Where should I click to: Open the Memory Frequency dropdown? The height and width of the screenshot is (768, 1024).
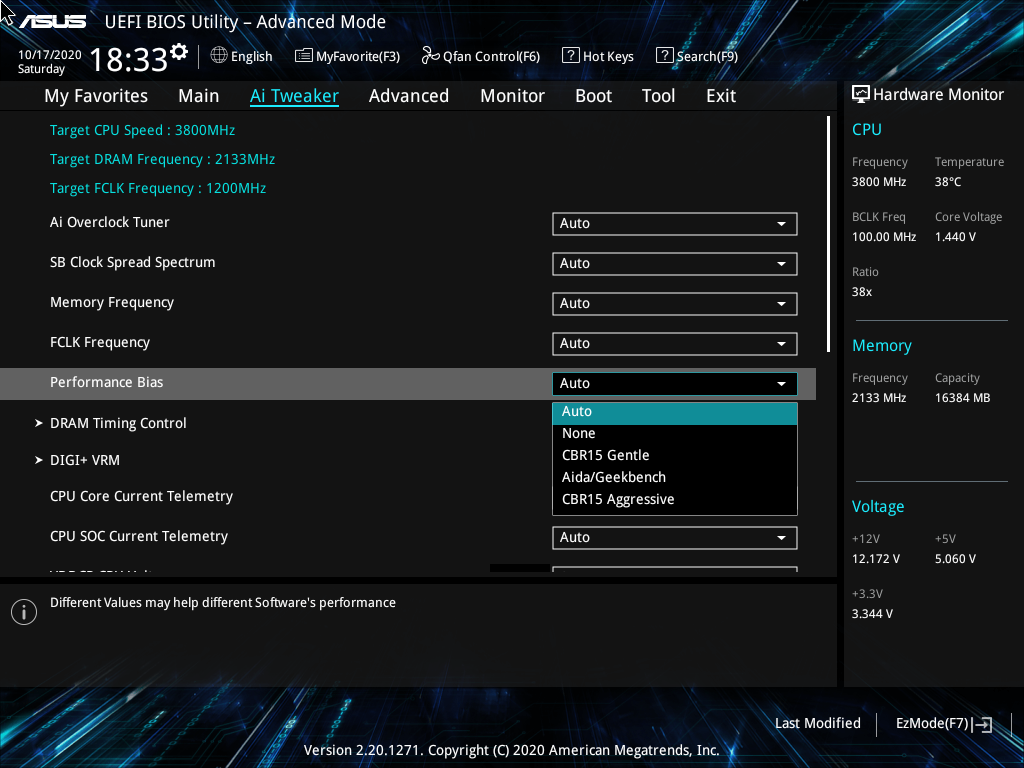[x=675, y=303]
